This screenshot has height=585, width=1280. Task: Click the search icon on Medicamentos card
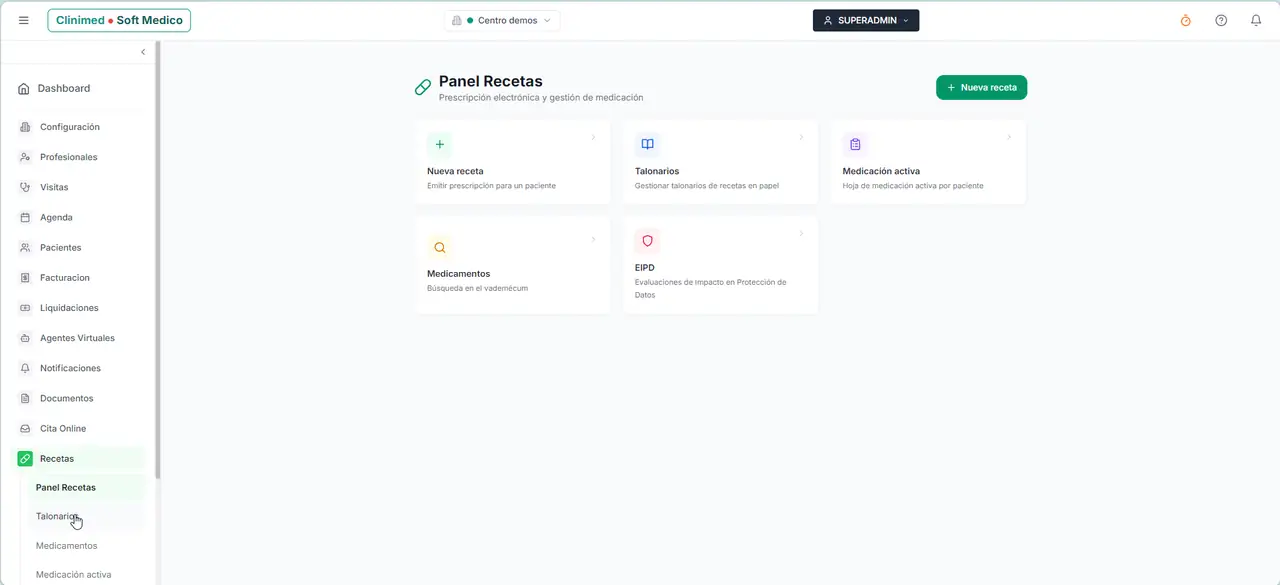click(x=440, y=247)
